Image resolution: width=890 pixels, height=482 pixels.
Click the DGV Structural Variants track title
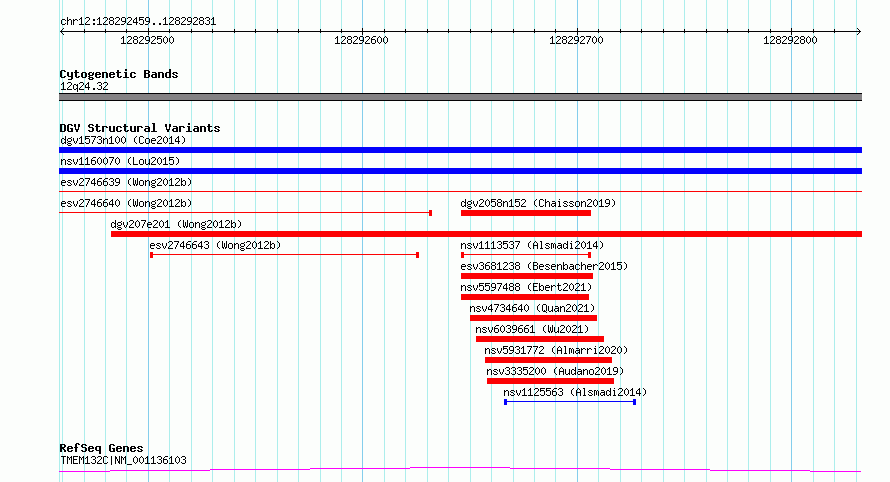point(140,128)
